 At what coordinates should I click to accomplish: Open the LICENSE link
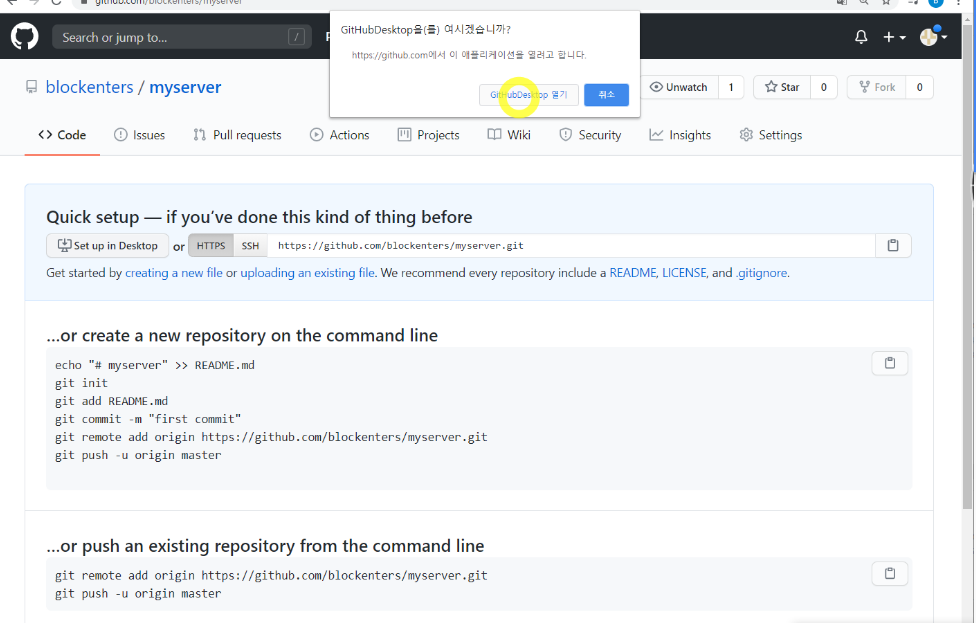[x=684, y=273]
